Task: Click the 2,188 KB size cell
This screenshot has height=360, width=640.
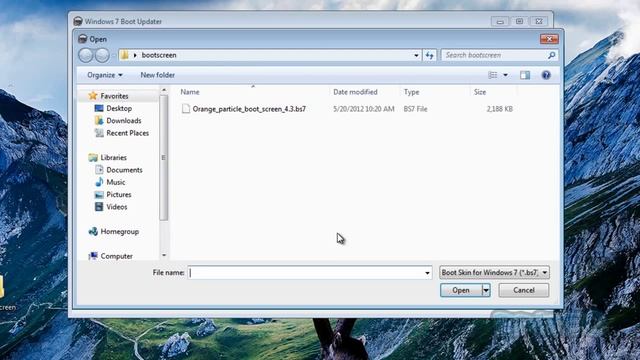Action: point(500,109)
